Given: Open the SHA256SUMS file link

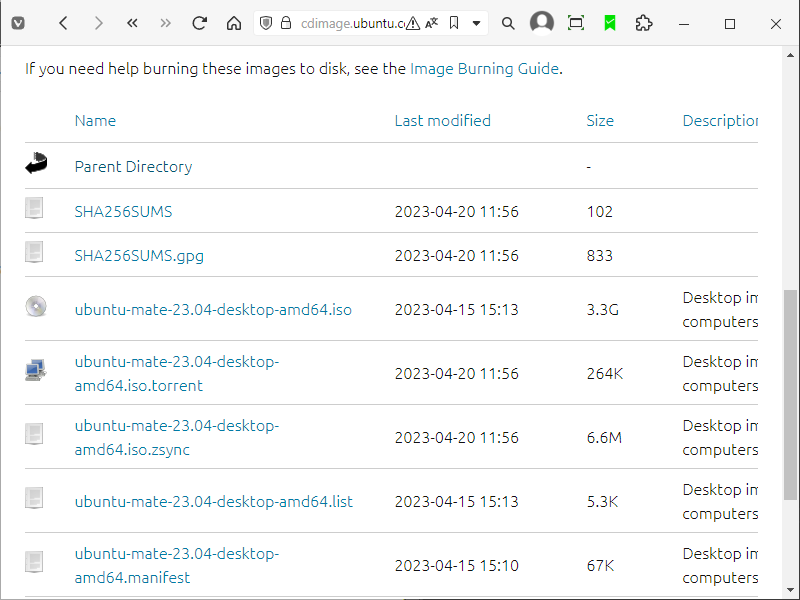Looking at the screenshot, I should (x=123, y=211).
